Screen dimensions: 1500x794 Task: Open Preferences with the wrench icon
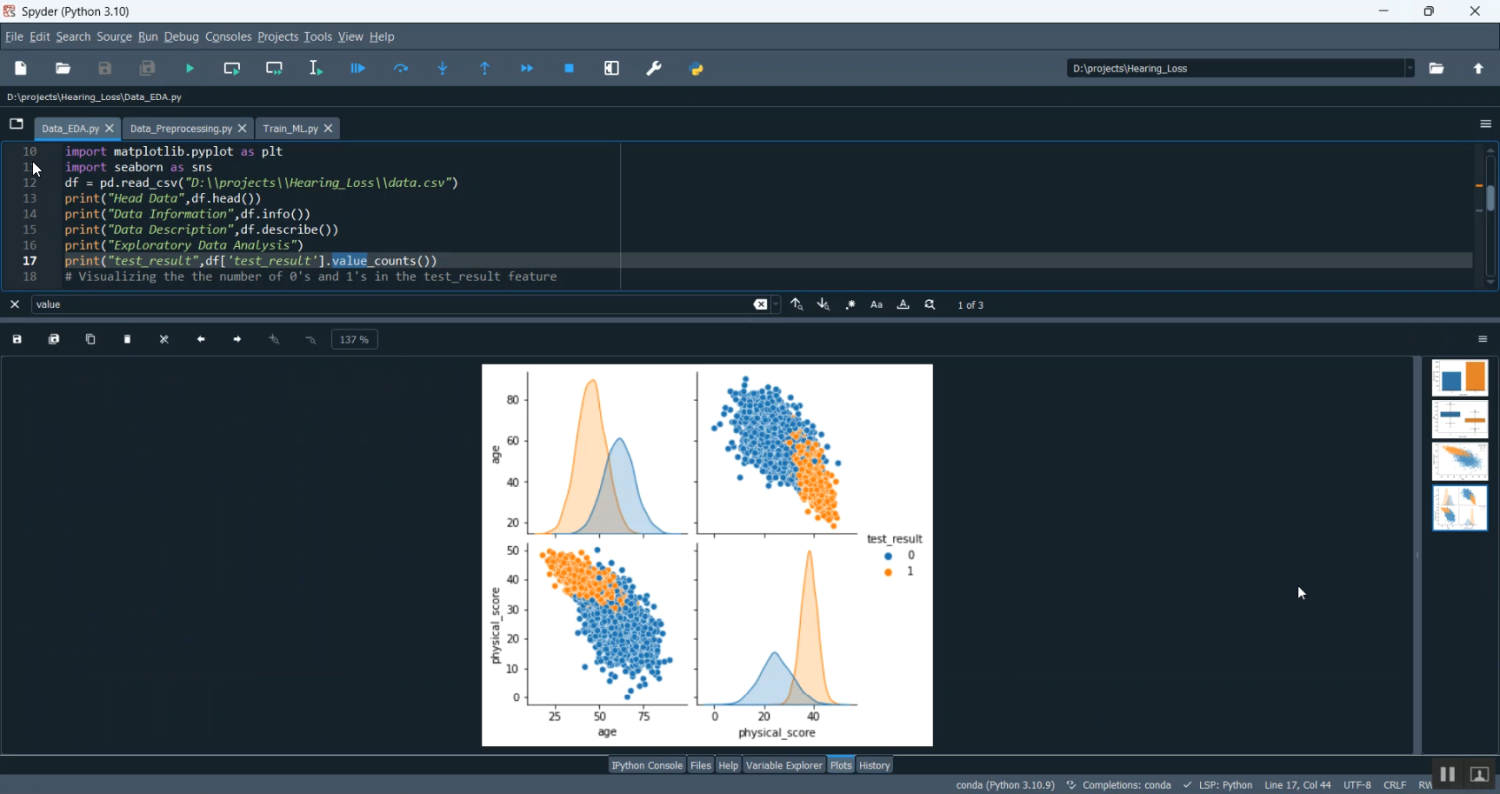point(654,69)
